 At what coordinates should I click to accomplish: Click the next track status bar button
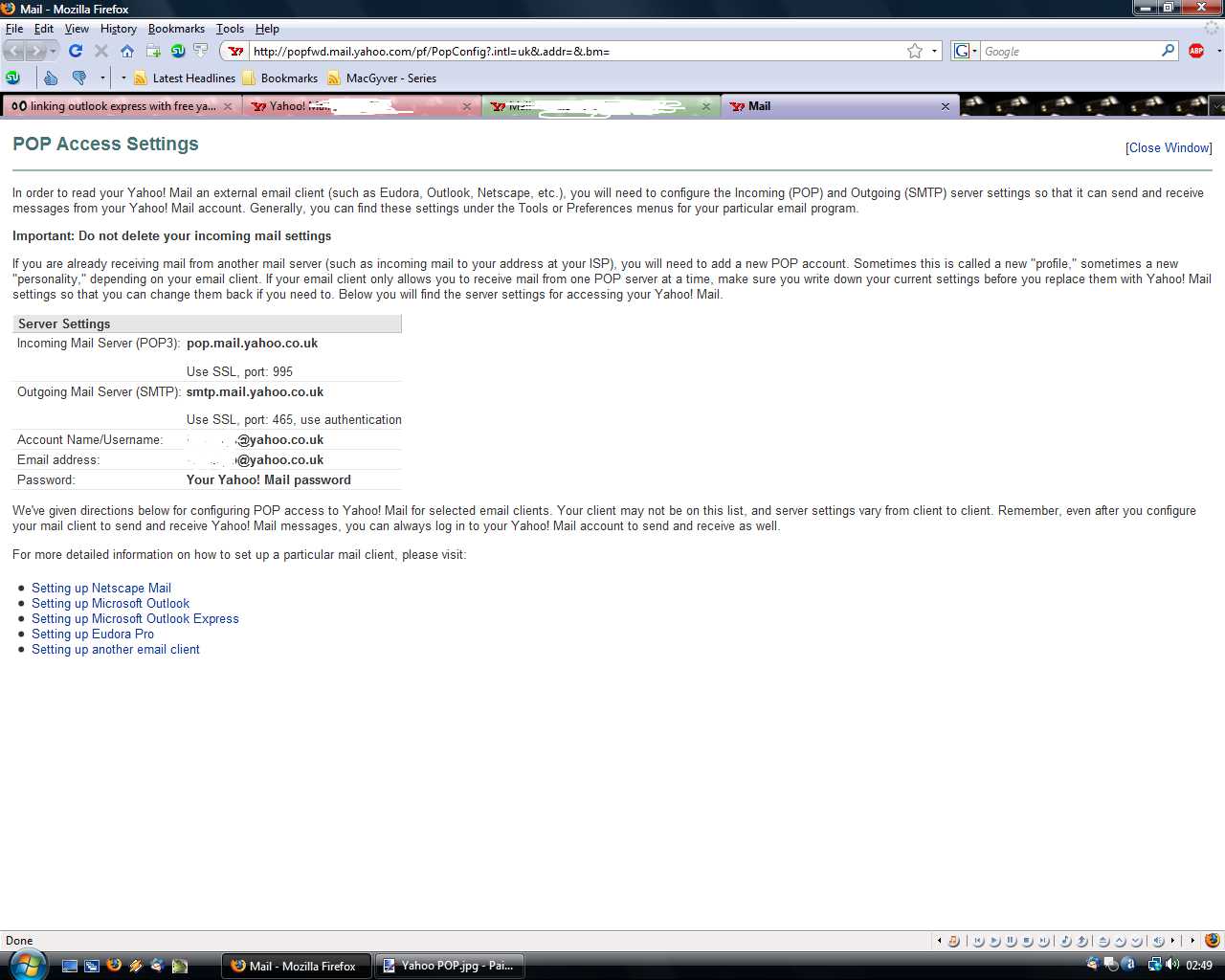(x=1044, y=941)
